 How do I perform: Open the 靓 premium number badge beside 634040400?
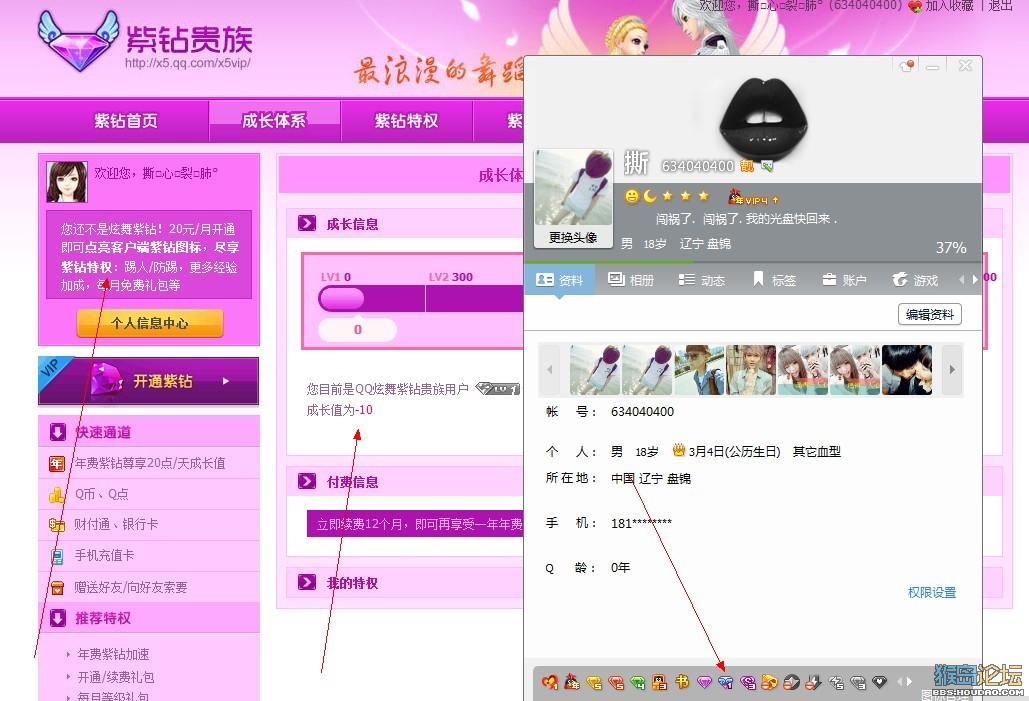(747, 166)
